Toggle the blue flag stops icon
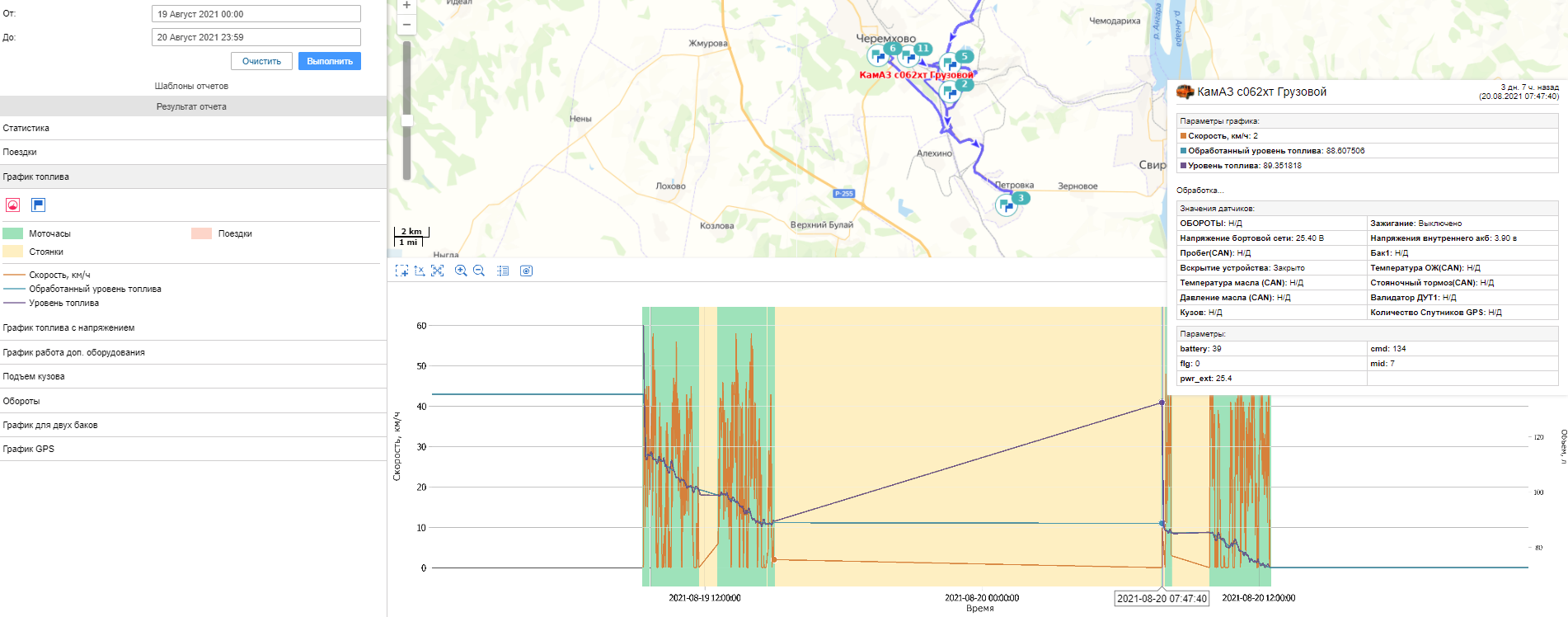Screen dimensions: 1568x617 [x=39, y=205]
